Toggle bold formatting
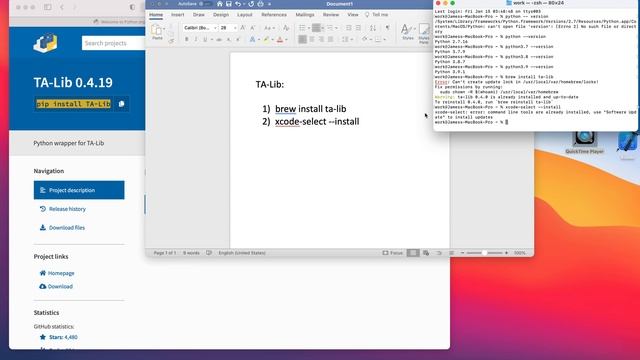The height and width of the screenshot is (360, 640). click(x=187, y=40)
